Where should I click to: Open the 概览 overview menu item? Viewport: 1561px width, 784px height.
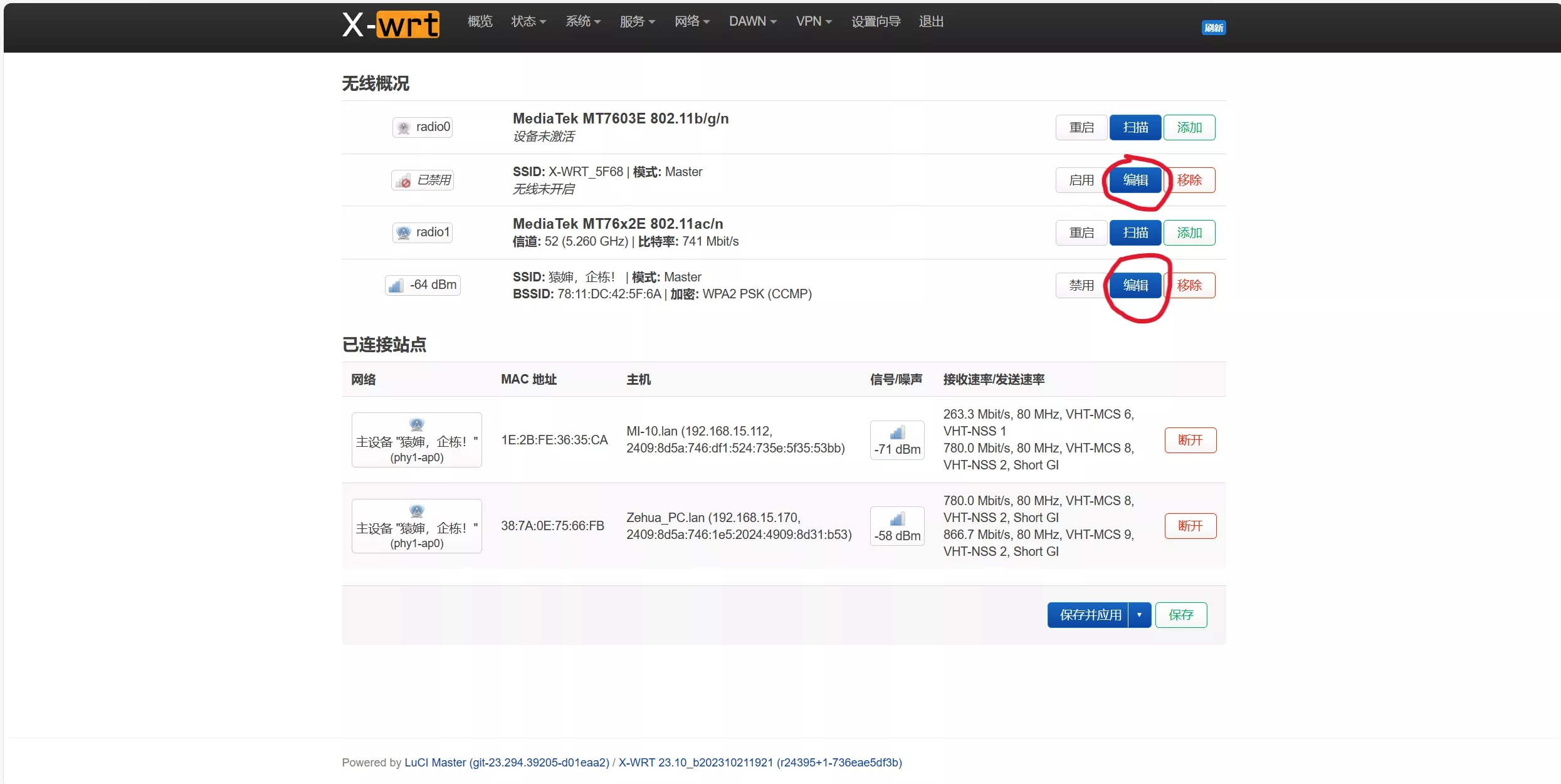coord(480,22)
